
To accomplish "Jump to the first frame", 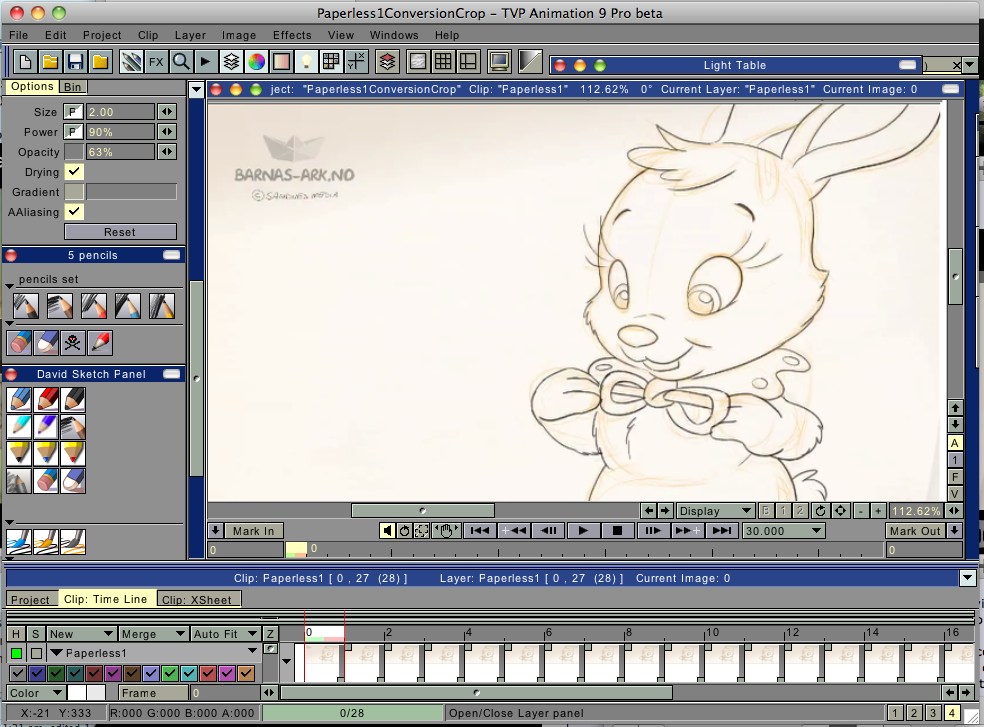I will 479,530.
